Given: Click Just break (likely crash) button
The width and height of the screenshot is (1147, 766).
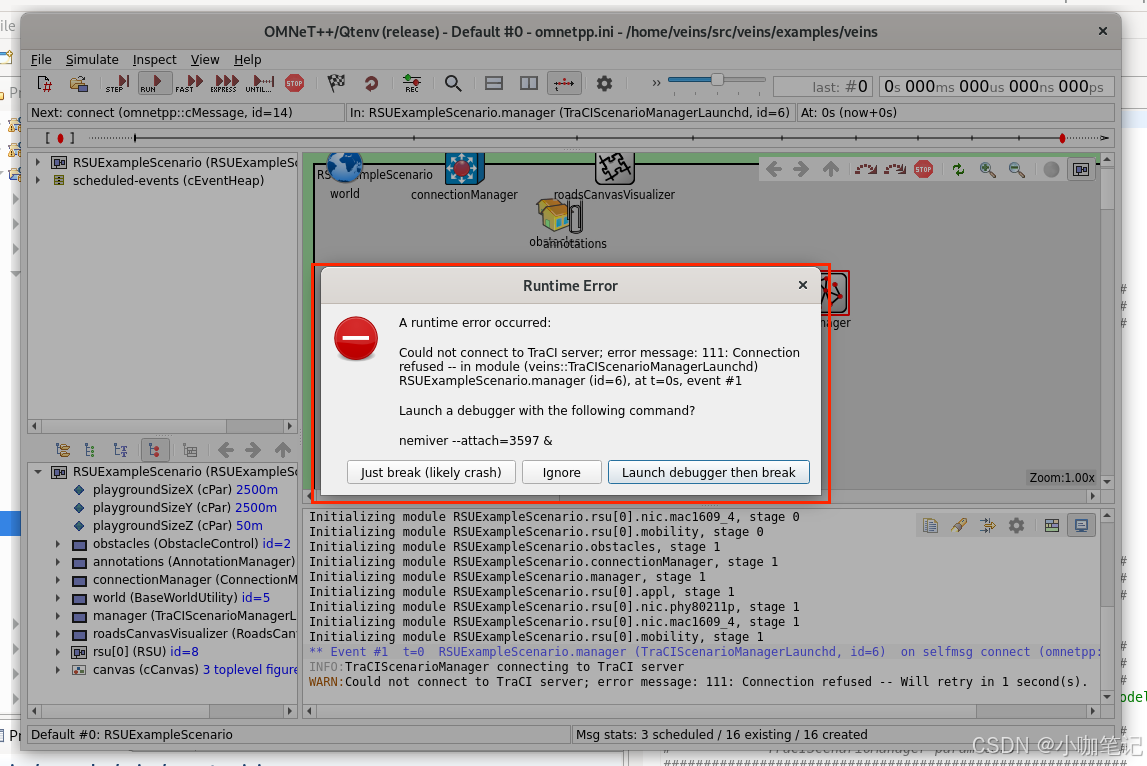Looking at the screenshot, I should [431, 472].
